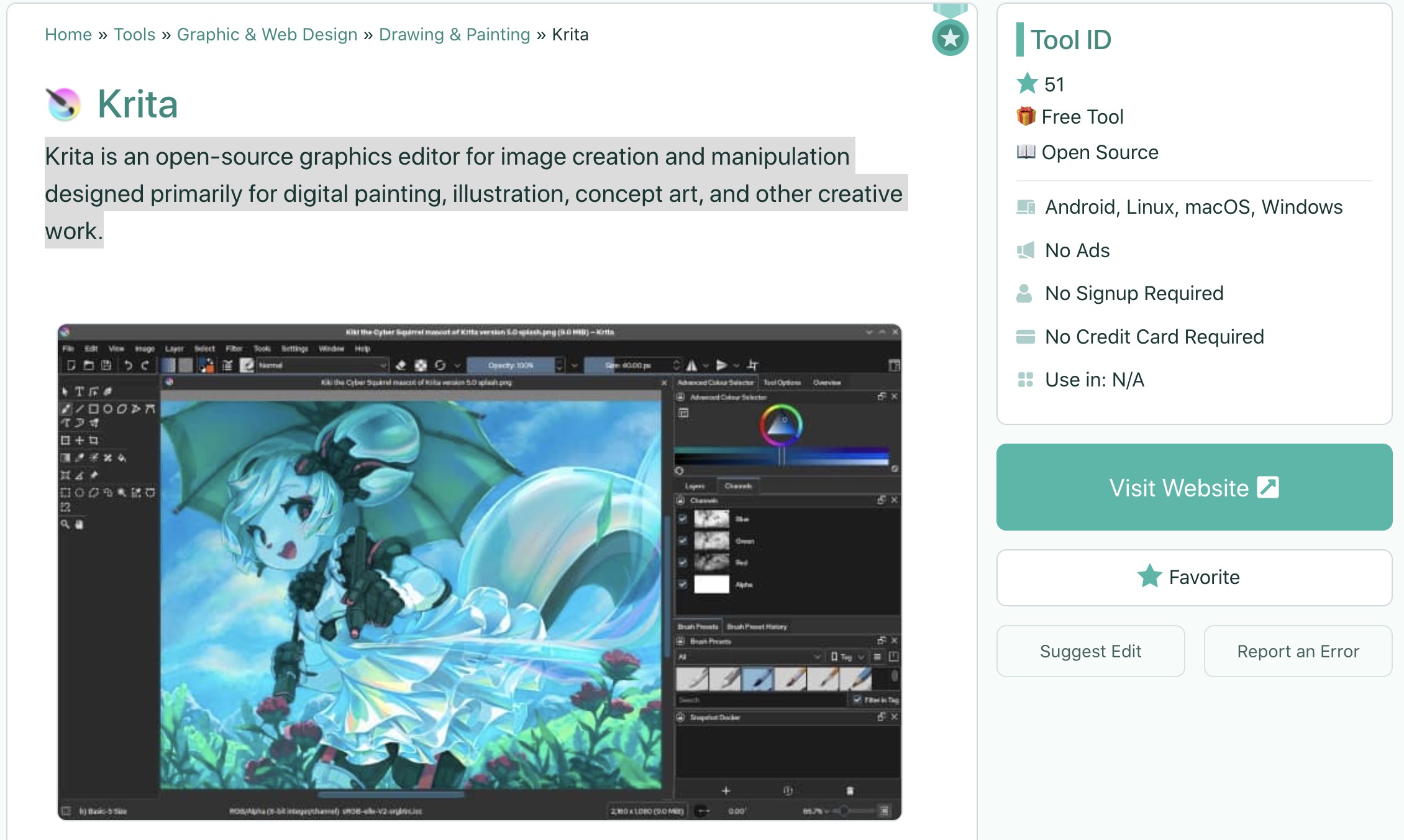The width and height of the screenshot is (1404, 840).
Task: Open Drawing & Painting category link
Action: pyautogui.click(x=455, y=34)
